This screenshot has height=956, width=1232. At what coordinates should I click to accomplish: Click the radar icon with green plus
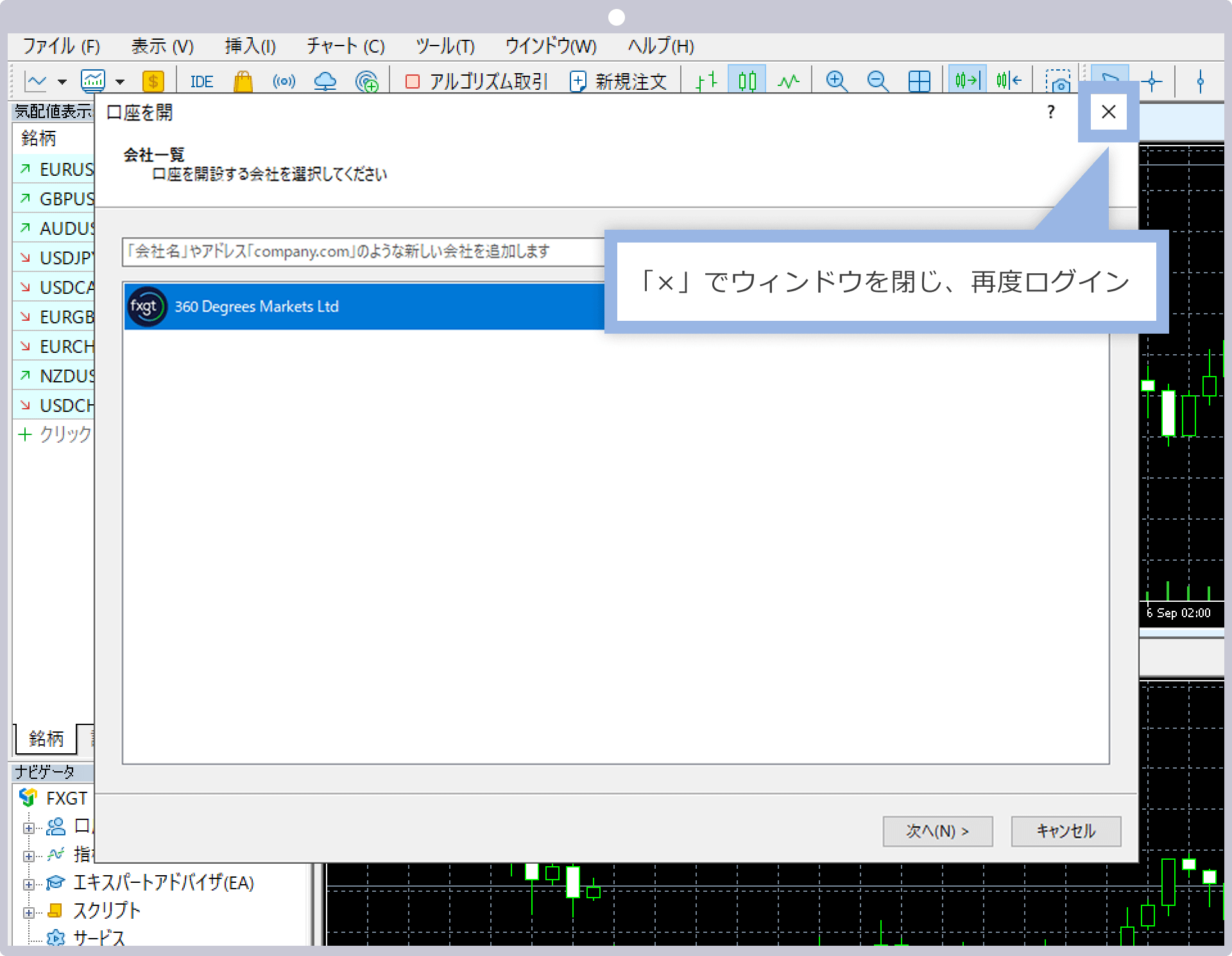pyautogui.click(x=366, y=81)
